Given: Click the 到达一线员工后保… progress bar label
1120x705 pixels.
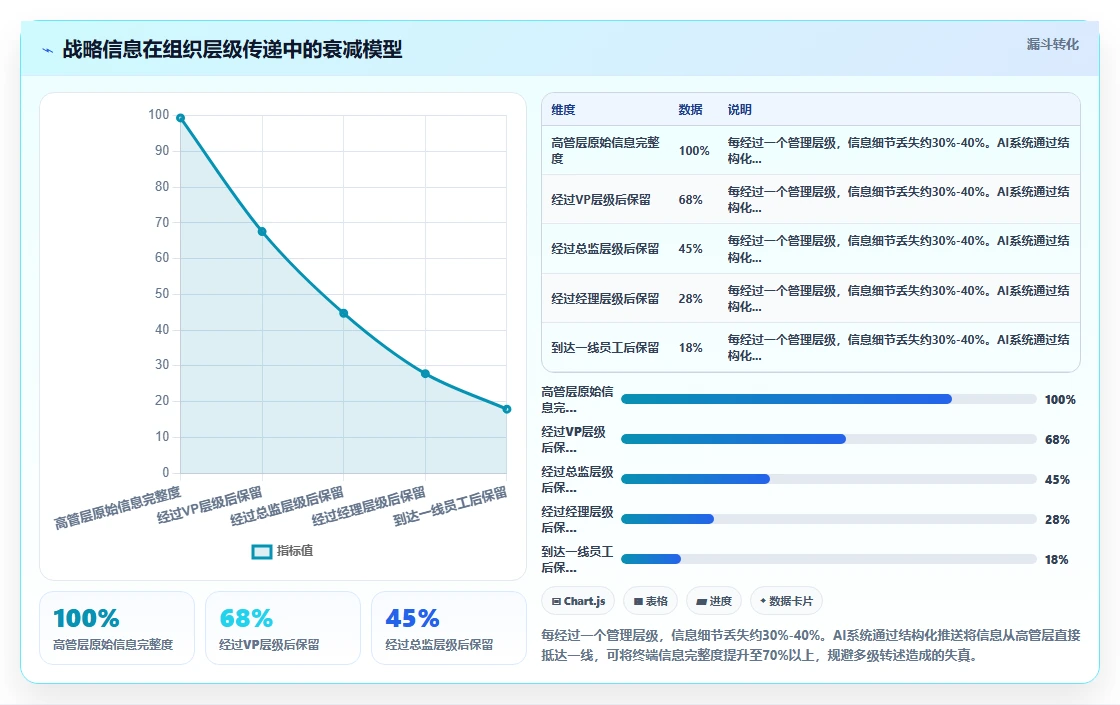Looking at the screenshot, I should 577,559.
